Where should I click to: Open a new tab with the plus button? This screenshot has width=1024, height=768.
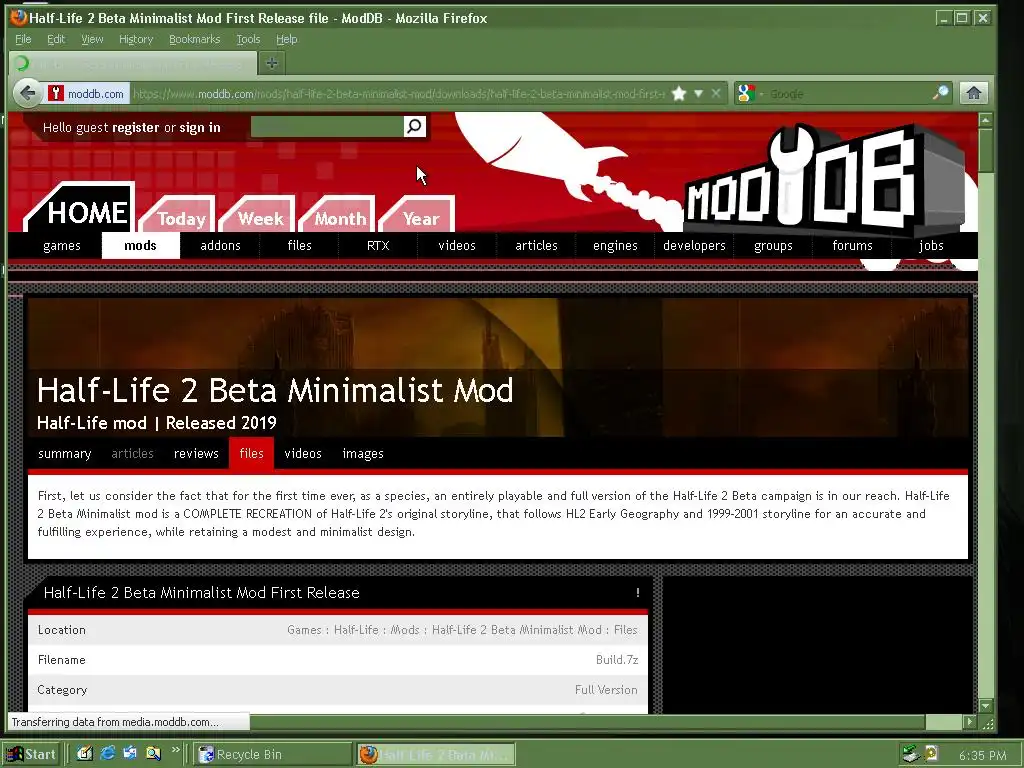pos(272,63)
